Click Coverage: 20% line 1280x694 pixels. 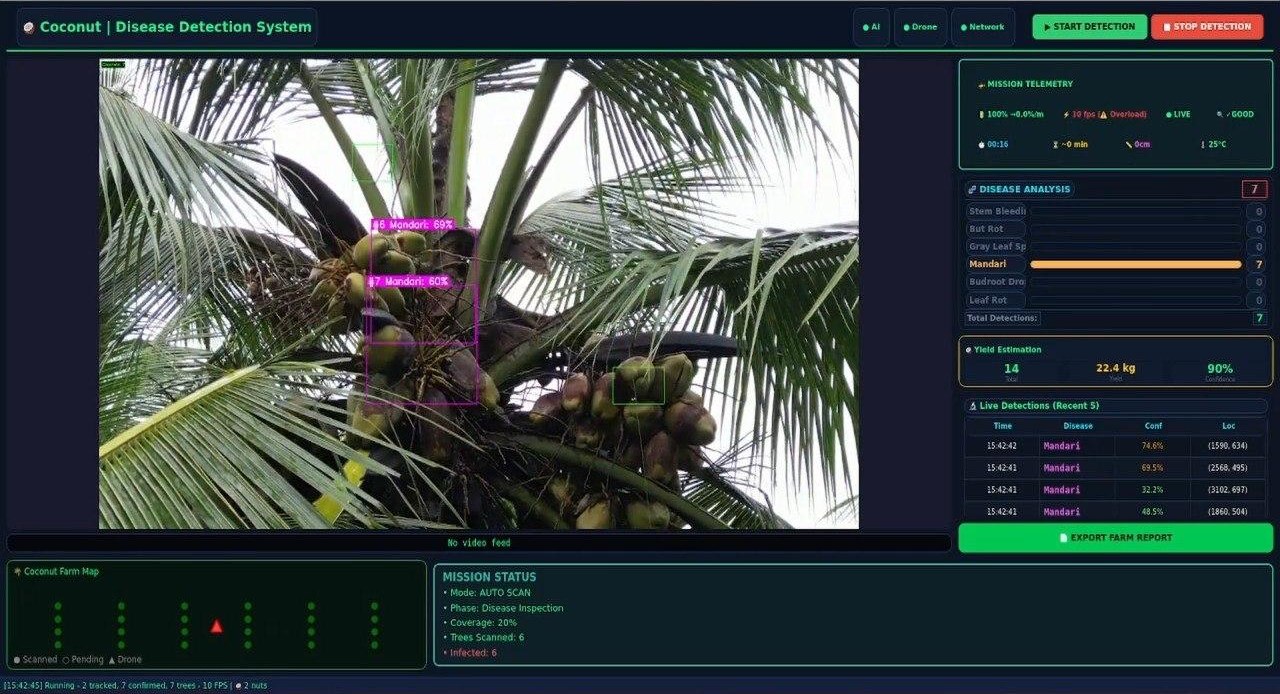479,623
